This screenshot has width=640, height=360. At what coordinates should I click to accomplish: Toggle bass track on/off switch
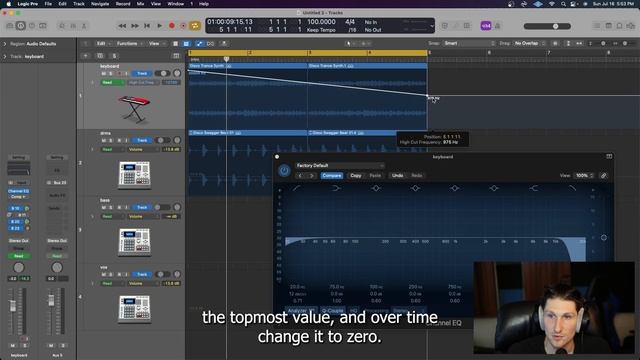point(163,207)
